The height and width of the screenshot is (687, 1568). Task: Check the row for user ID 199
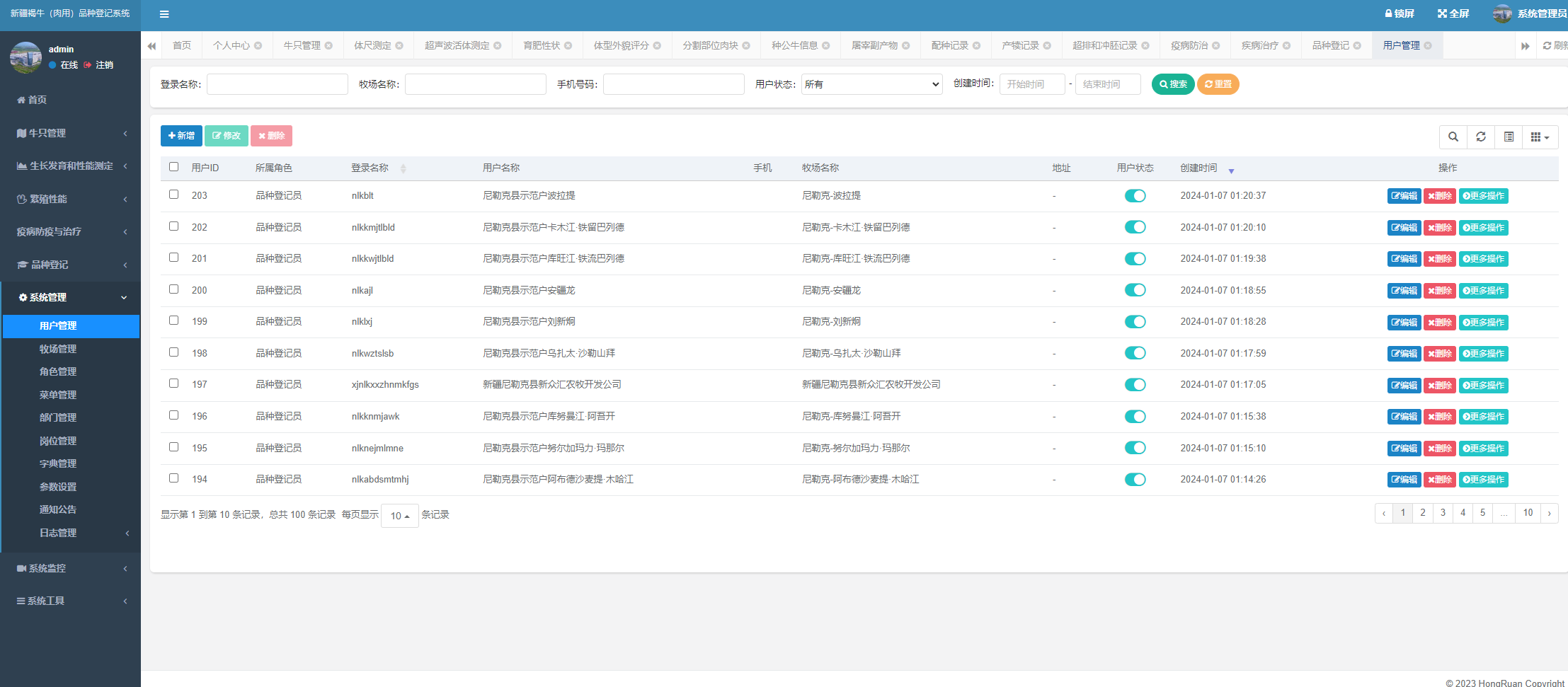(x=173, y=321)
